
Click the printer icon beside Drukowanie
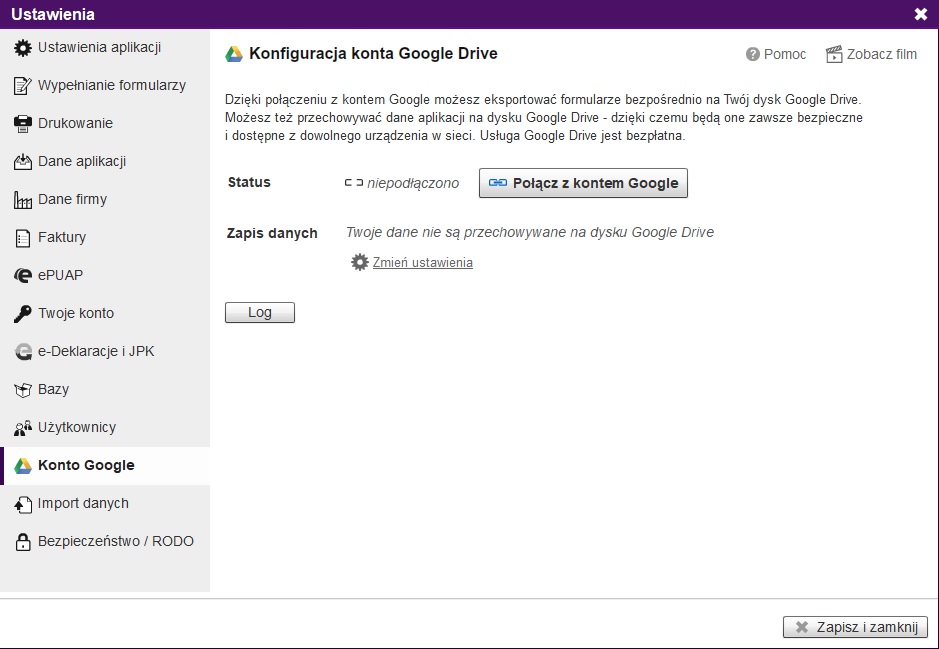pos(23,123)
